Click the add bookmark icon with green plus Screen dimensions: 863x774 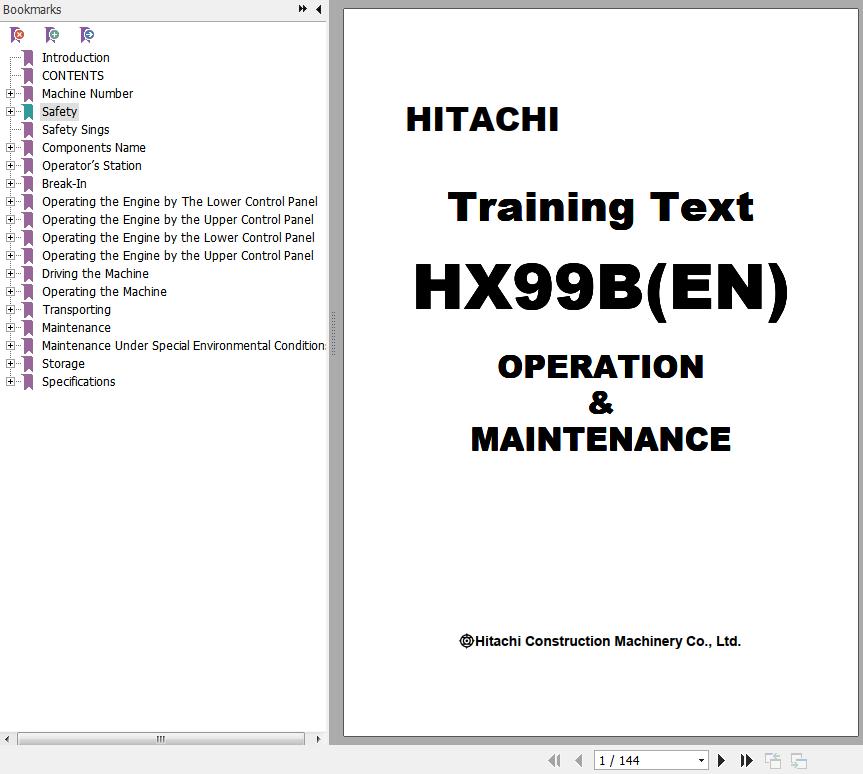[52, 35]
